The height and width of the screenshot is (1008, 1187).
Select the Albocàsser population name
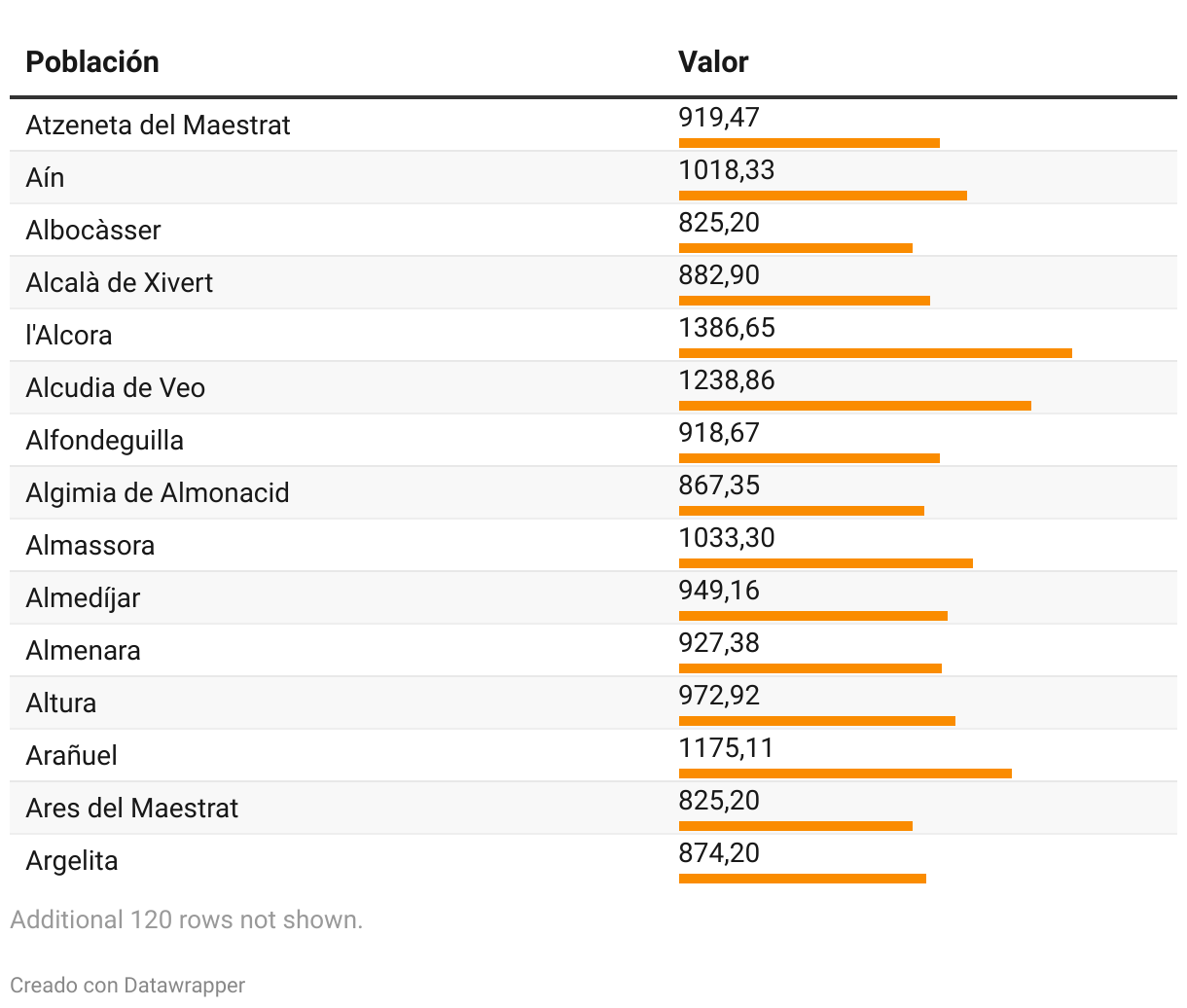pyautogui.click(x=93, y=231)
